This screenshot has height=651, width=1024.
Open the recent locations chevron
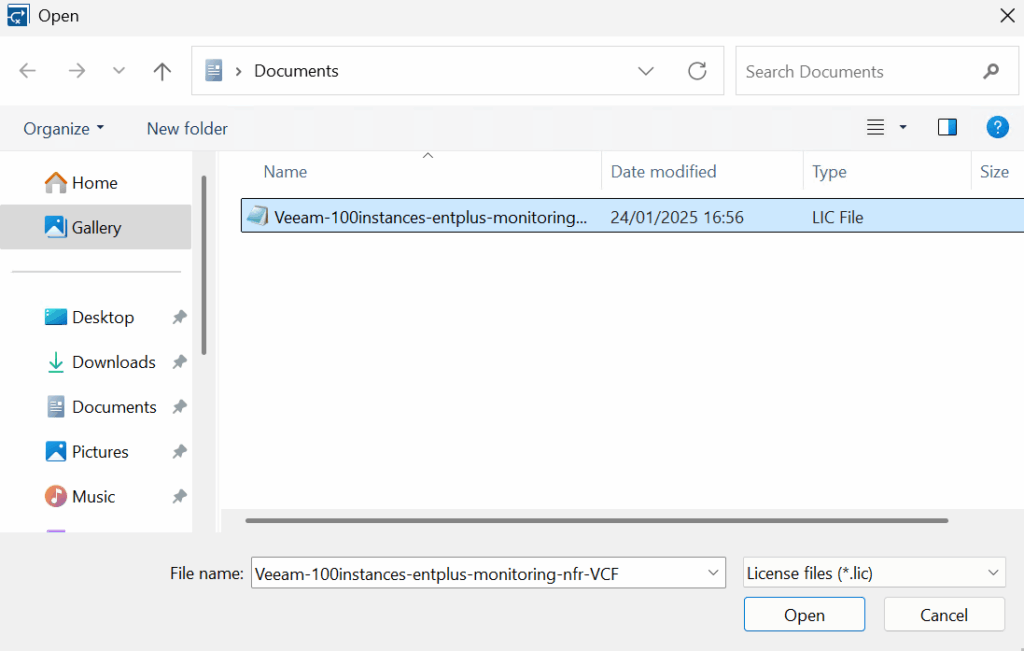(x=119, y=71)
